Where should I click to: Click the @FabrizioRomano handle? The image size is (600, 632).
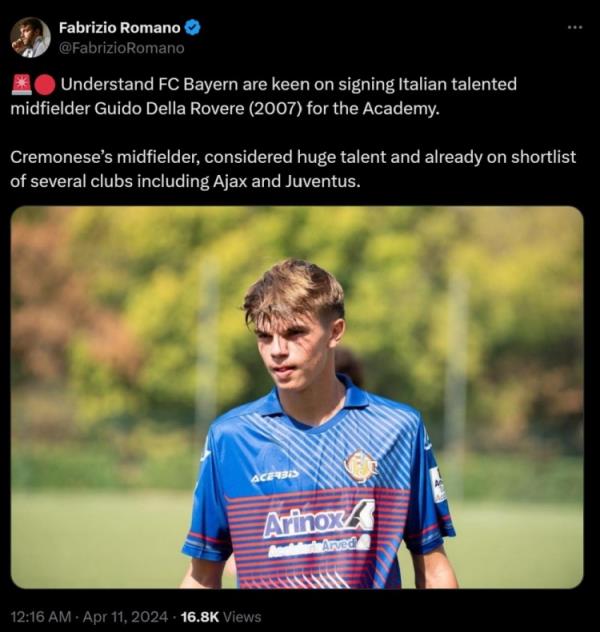pos(121,47)
